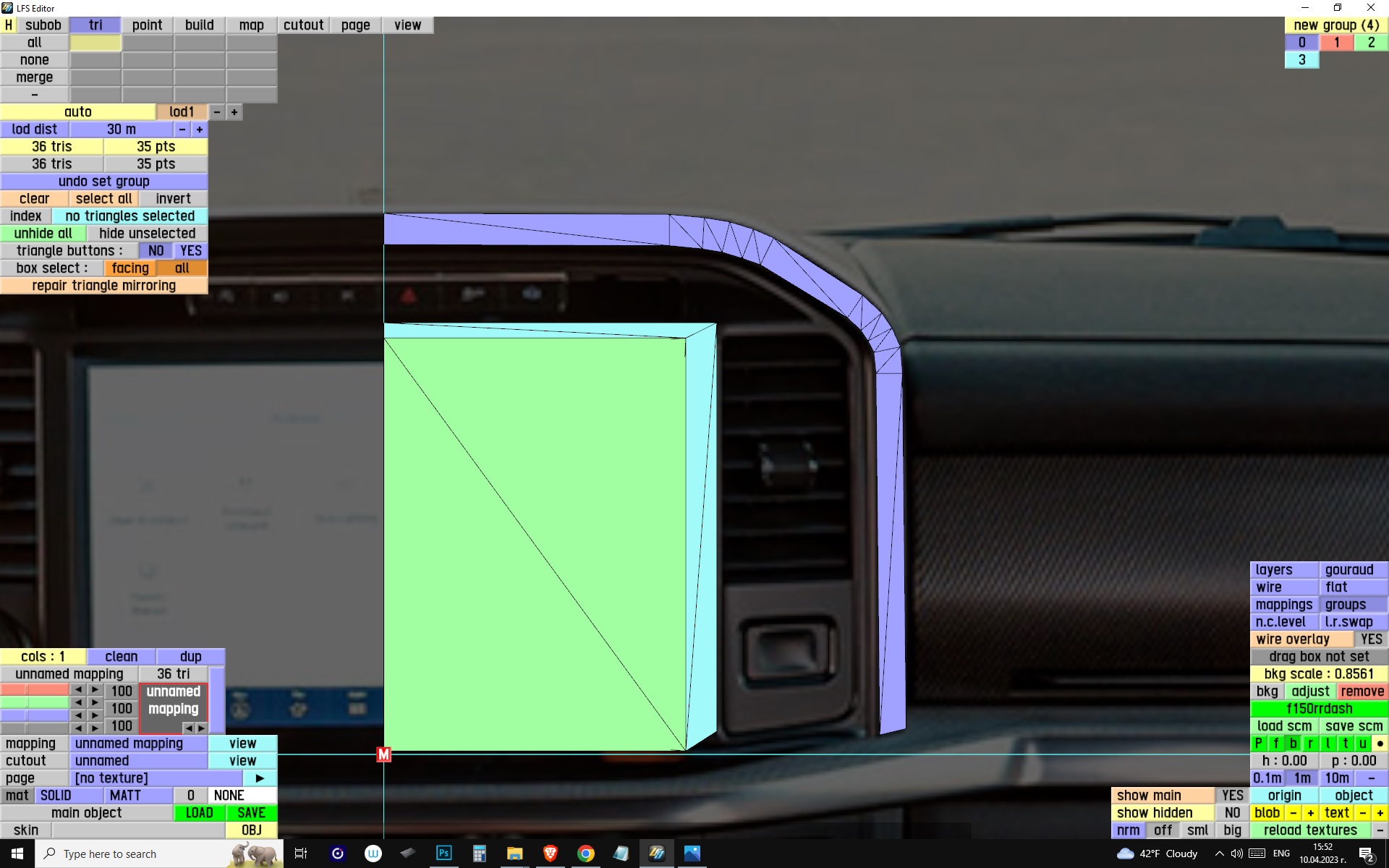Switch to the point tab

click(147, 25)
